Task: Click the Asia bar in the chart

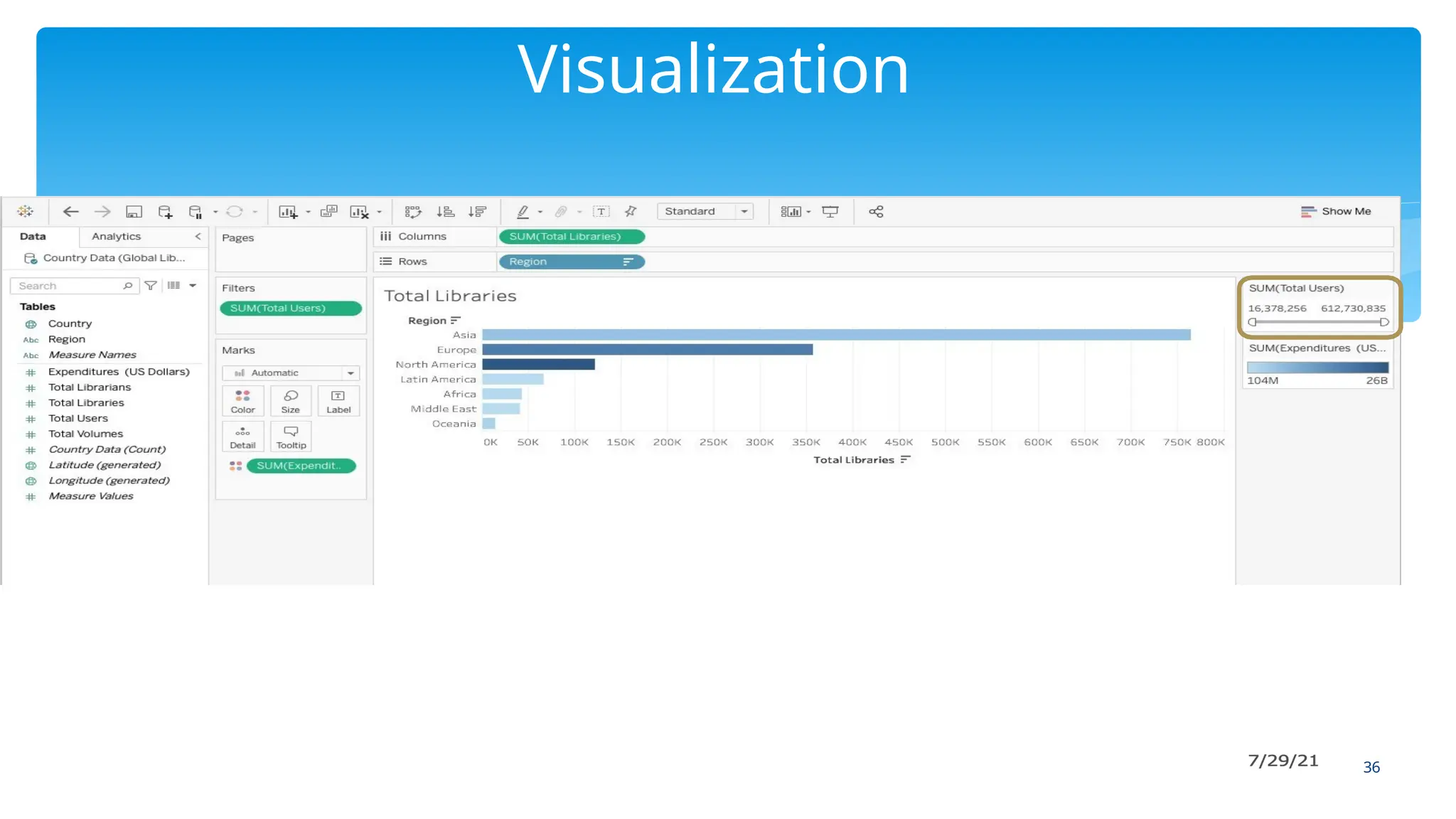Action: 836,335
